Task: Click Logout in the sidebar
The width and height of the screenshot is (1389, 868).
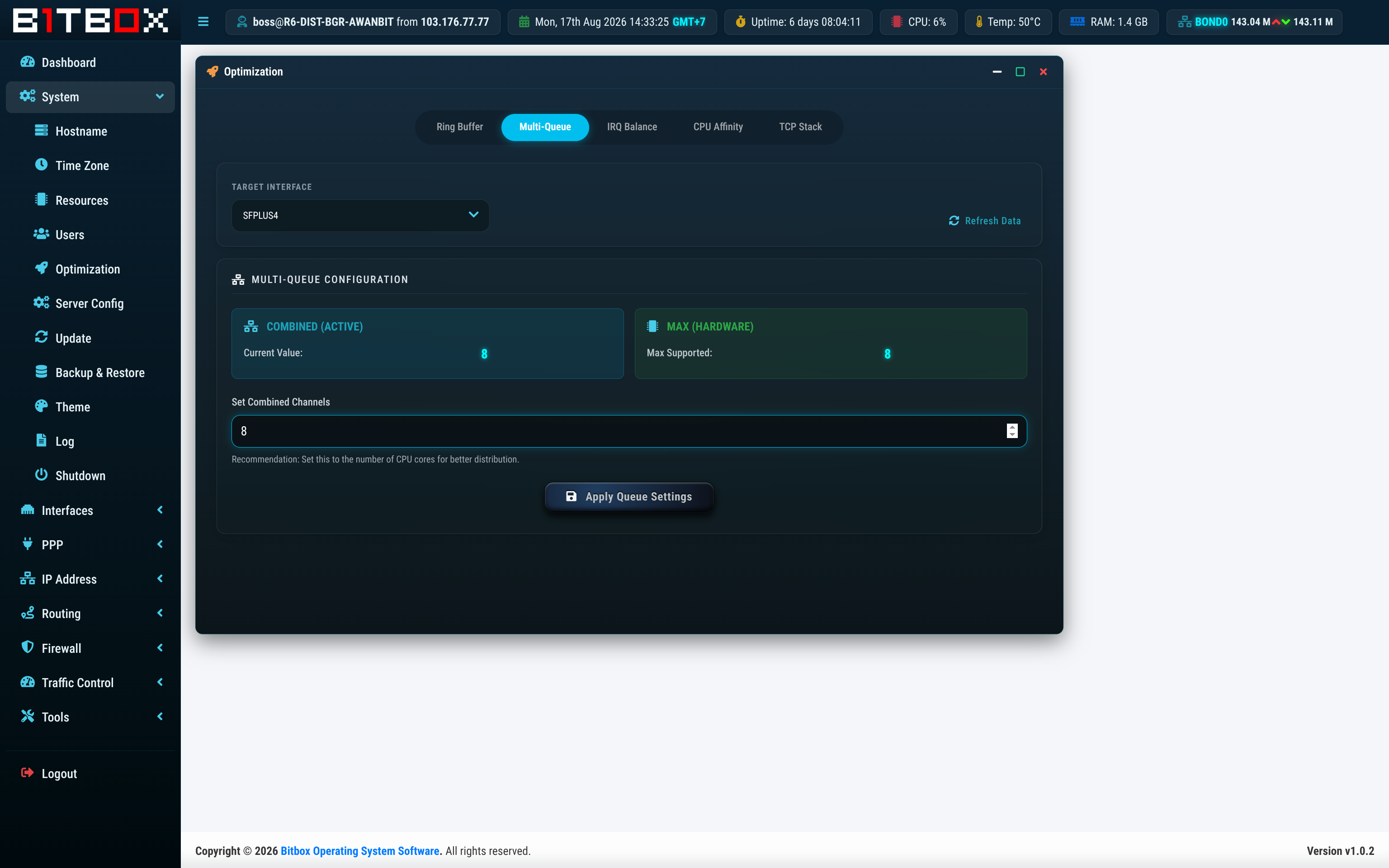Action: 90,774
